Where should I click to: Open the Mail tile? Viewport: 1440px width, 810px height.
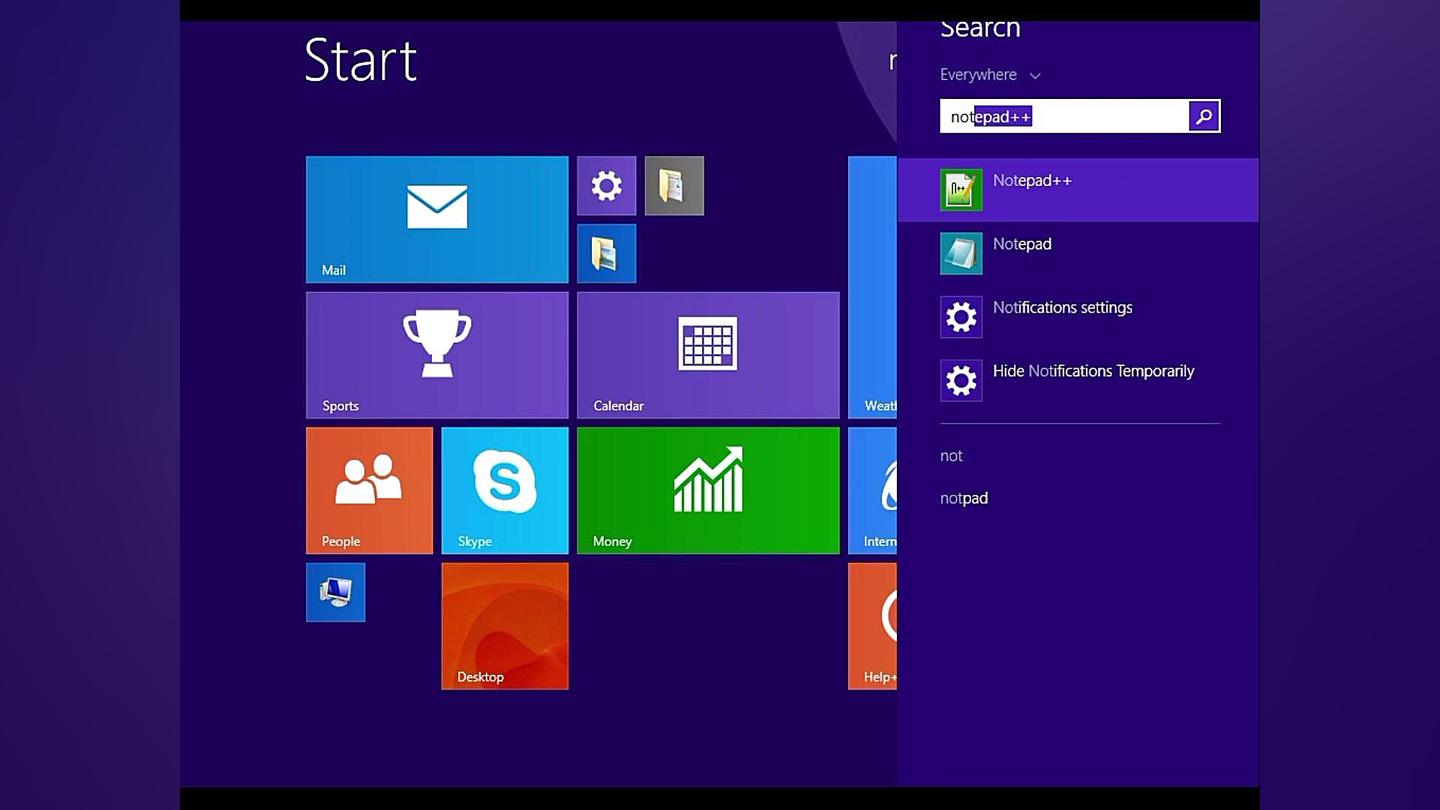(437, 219)
